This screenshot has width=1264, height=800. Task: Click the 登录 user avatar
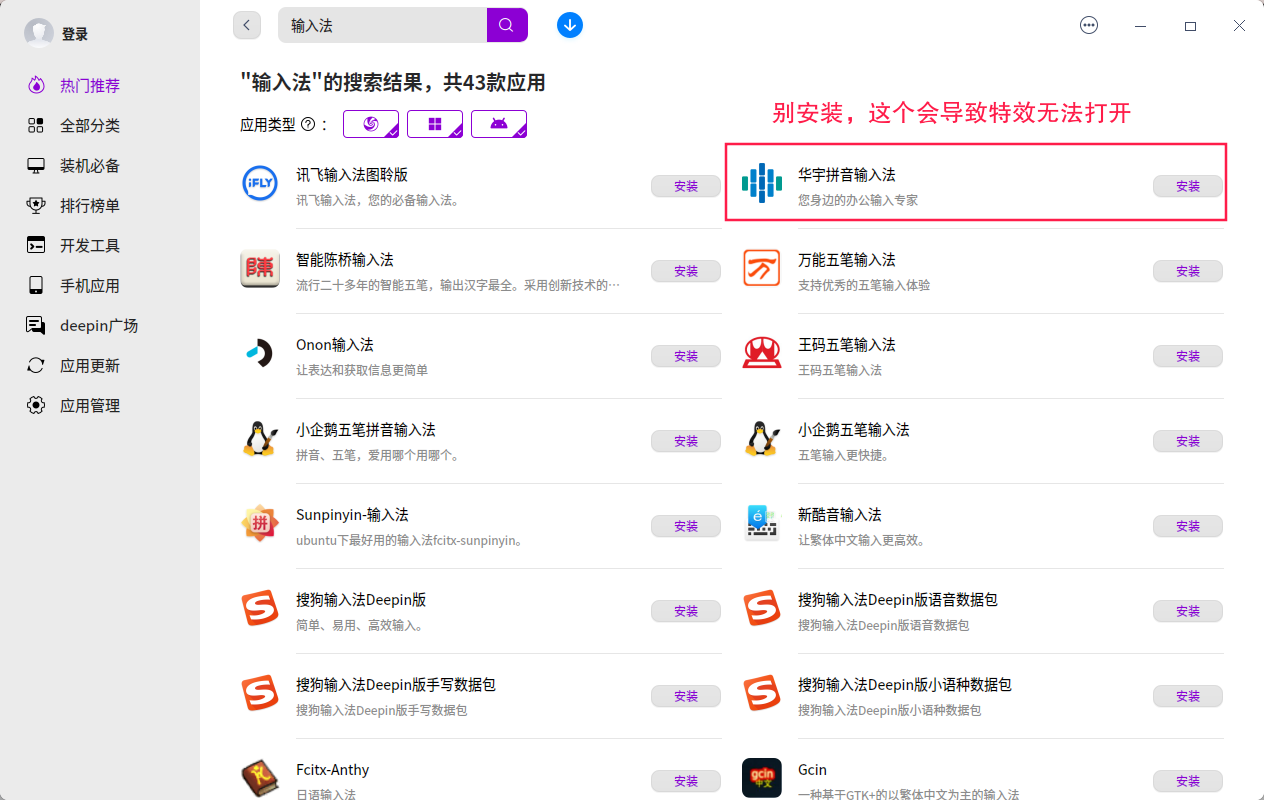(x=38, y=32)
